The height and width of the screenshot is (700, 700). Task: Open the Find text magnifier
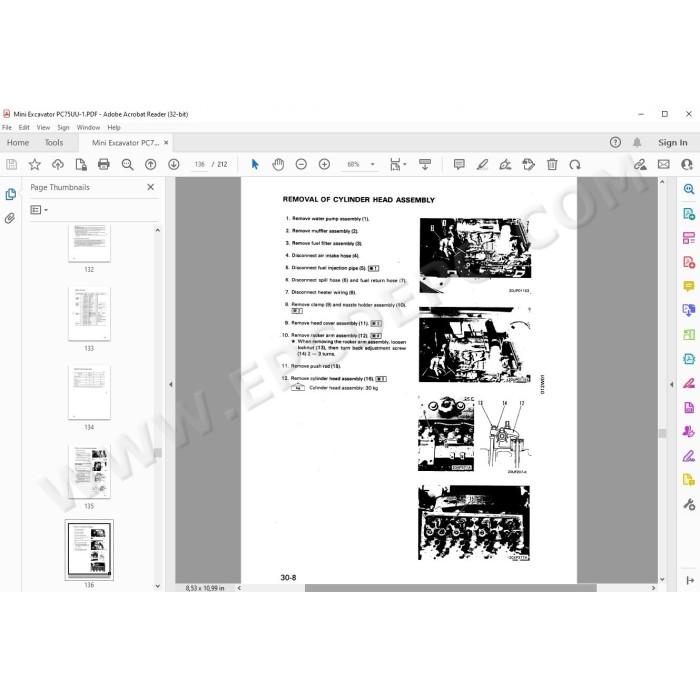coord(127,164)
